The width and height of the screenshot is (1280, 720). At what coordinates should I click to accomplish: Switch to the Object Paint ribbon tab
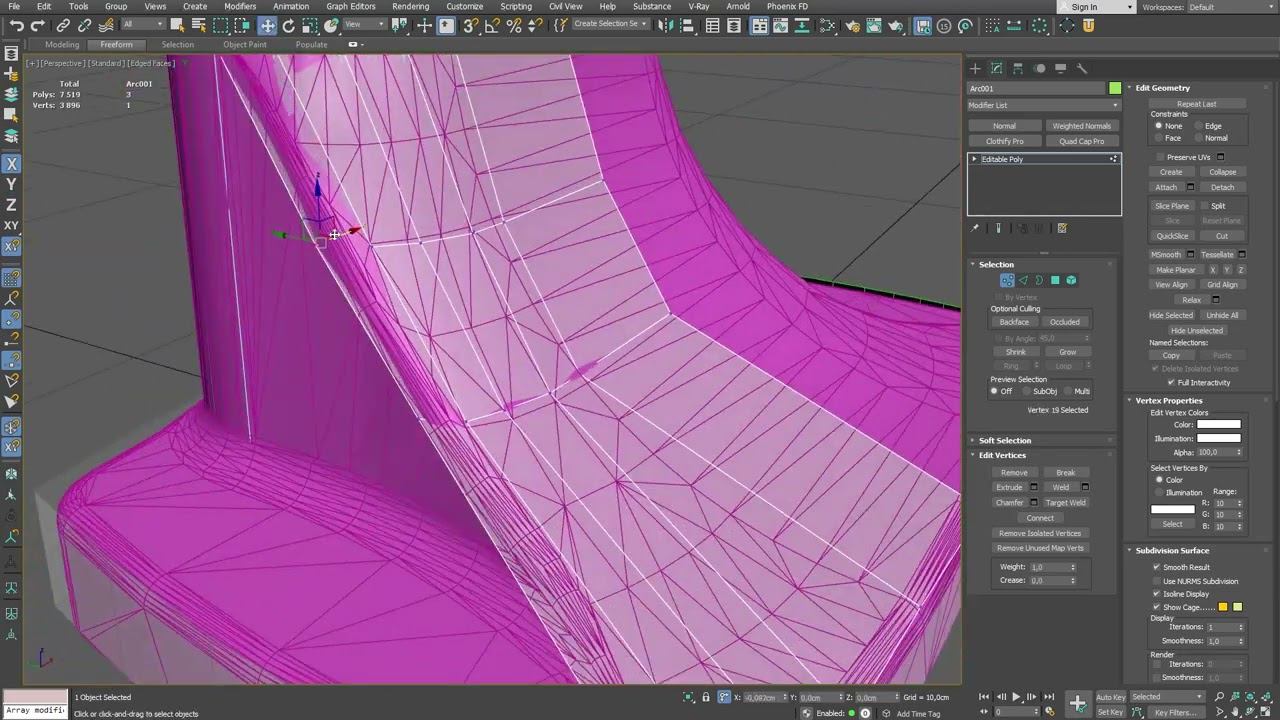pyautogui.click(x=245, y=44)
